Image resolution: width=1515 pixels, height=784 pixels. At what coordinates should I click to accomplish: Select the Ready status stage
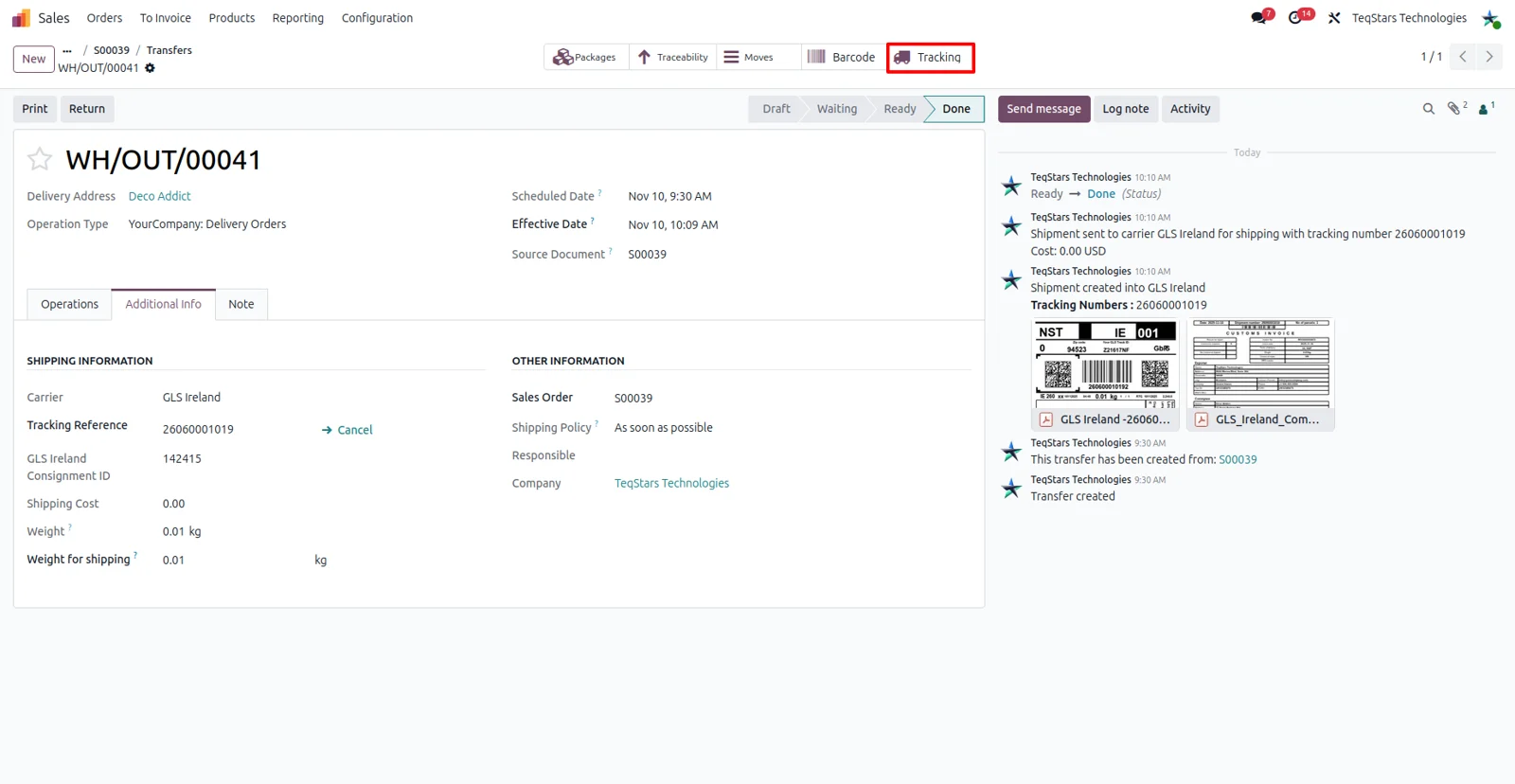900,109
